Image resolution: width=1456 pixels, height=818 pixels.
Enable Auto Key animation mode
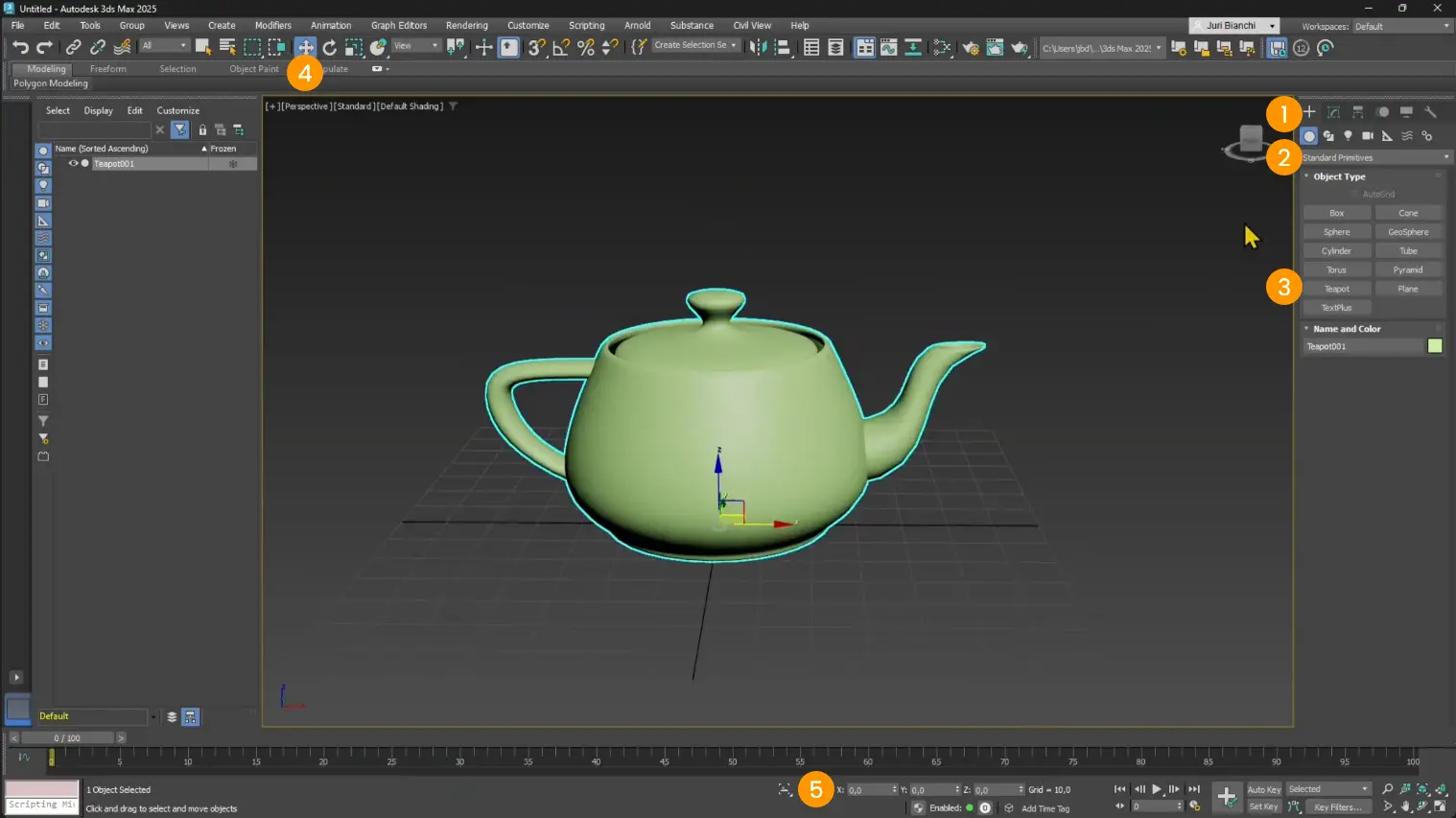[1263, 790]
